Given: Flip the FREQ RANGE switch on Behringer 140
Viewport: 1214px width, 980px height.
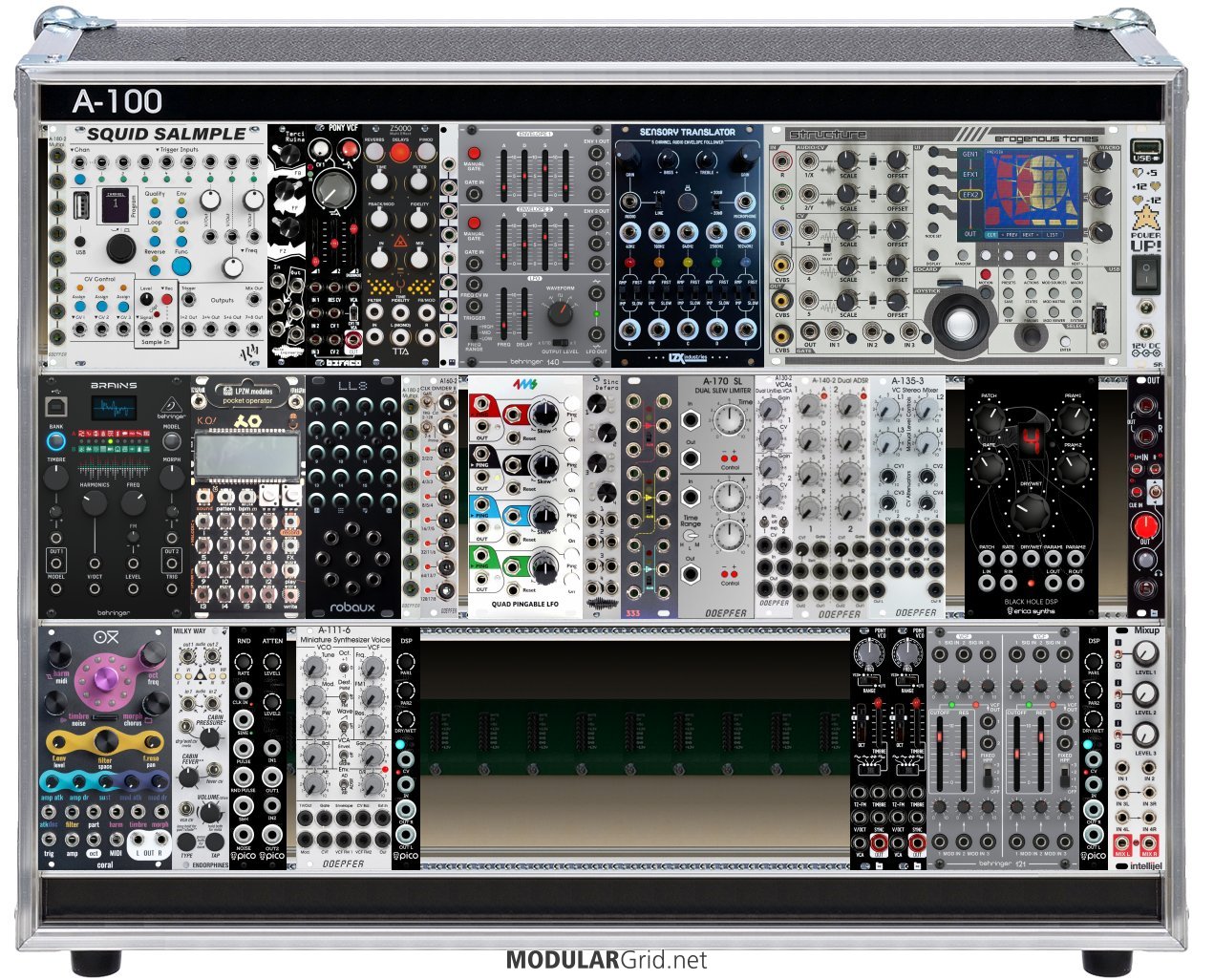Looking at the screenshot, I should point(473,331).
